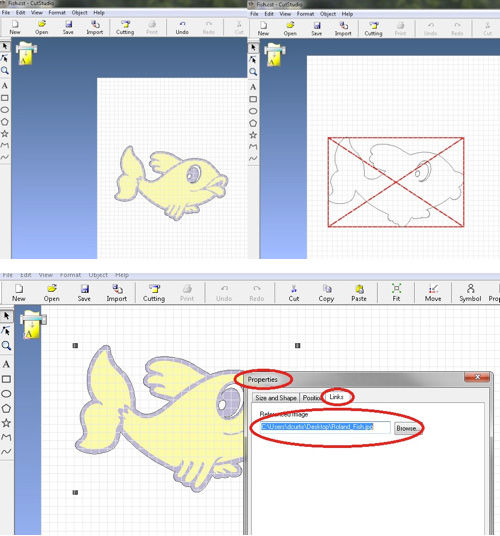Click selection handle below large fish's tail
The height and width of the screenshot is (536, 500).
[x=75, y=493]
